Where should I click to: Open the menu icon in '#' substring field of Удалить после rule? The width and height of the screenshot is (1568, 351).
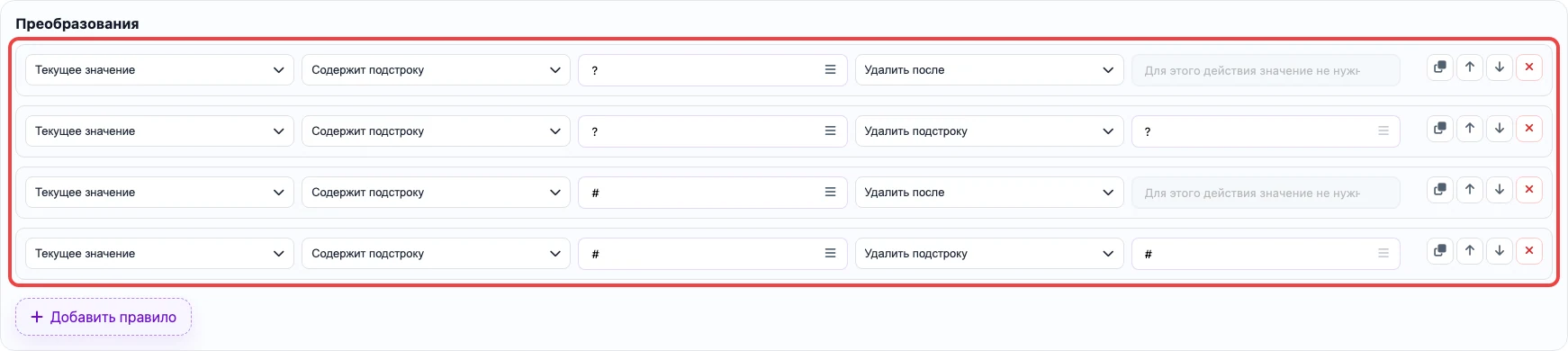pyautogui.click(x=830, y=192)
